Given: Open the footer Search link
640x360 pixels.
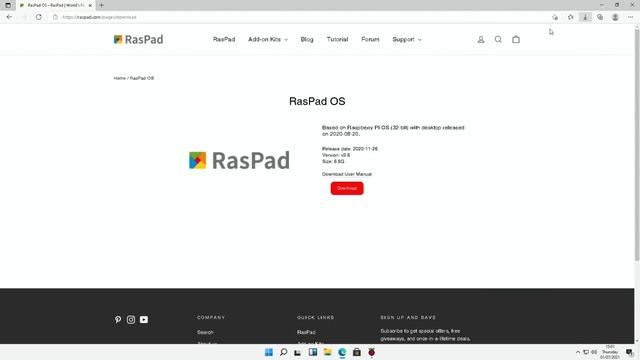Looking at the screenshot, I should (x=205, y=332).
